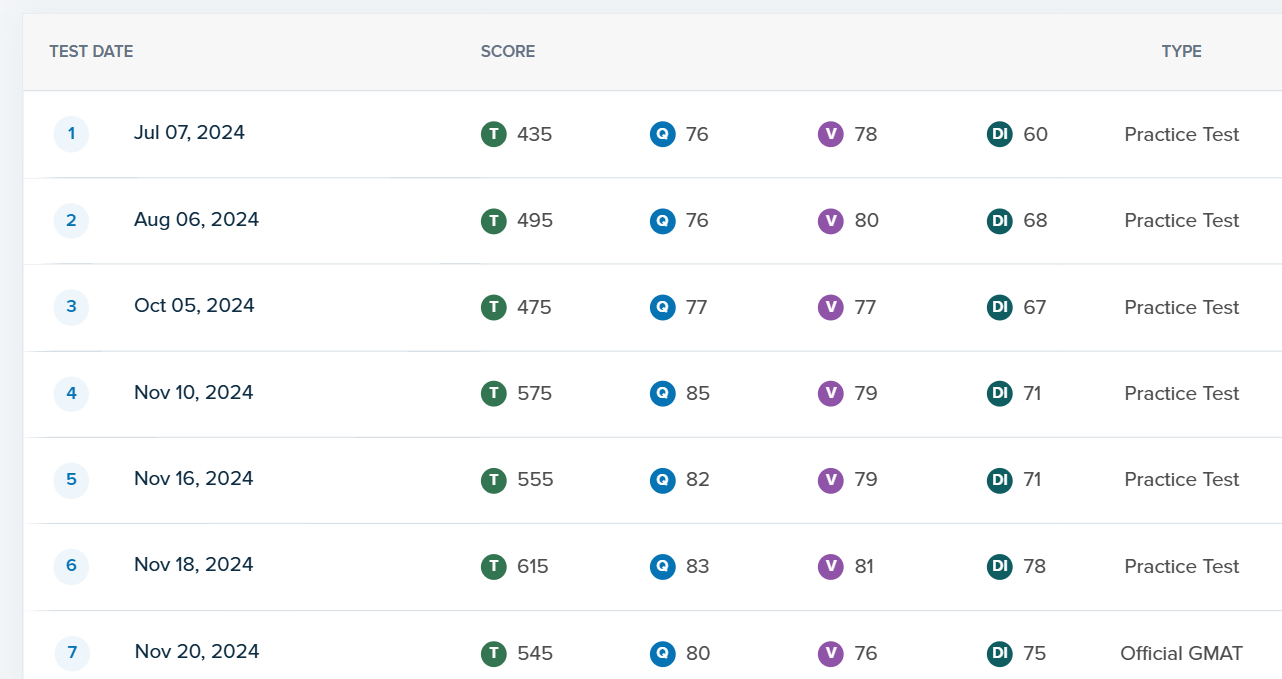Click the purple V icon in Aug 06 row
1282x679 pixels.
830,220
